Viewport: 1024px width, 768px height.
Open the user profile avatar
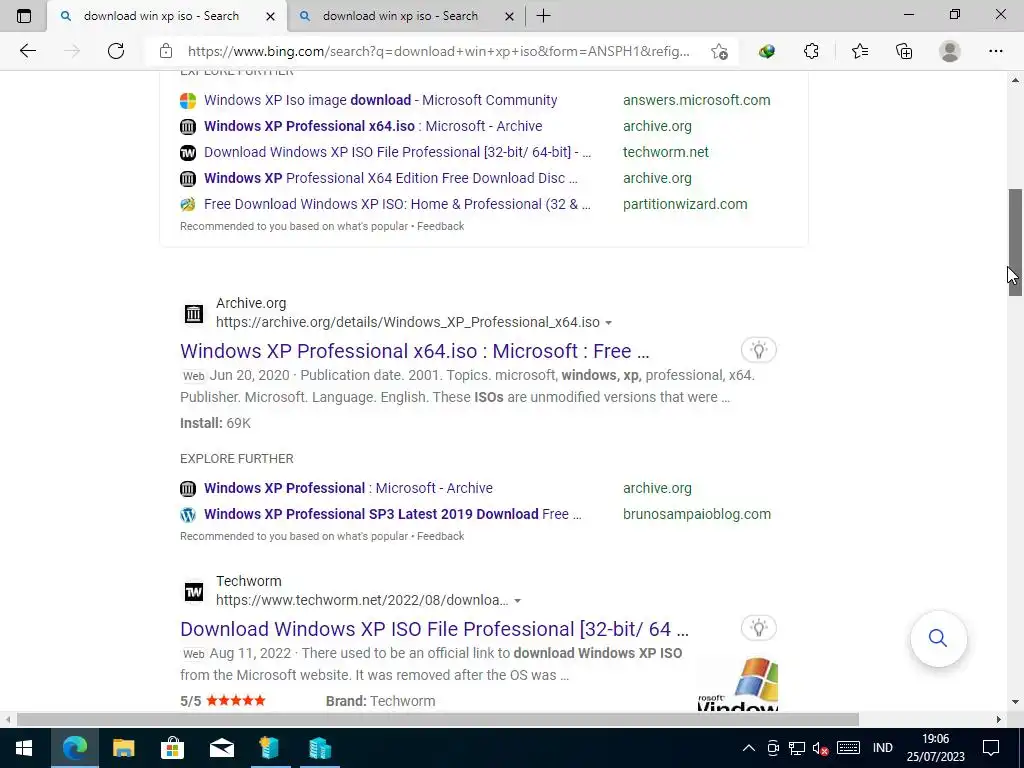tap(950, 51)
